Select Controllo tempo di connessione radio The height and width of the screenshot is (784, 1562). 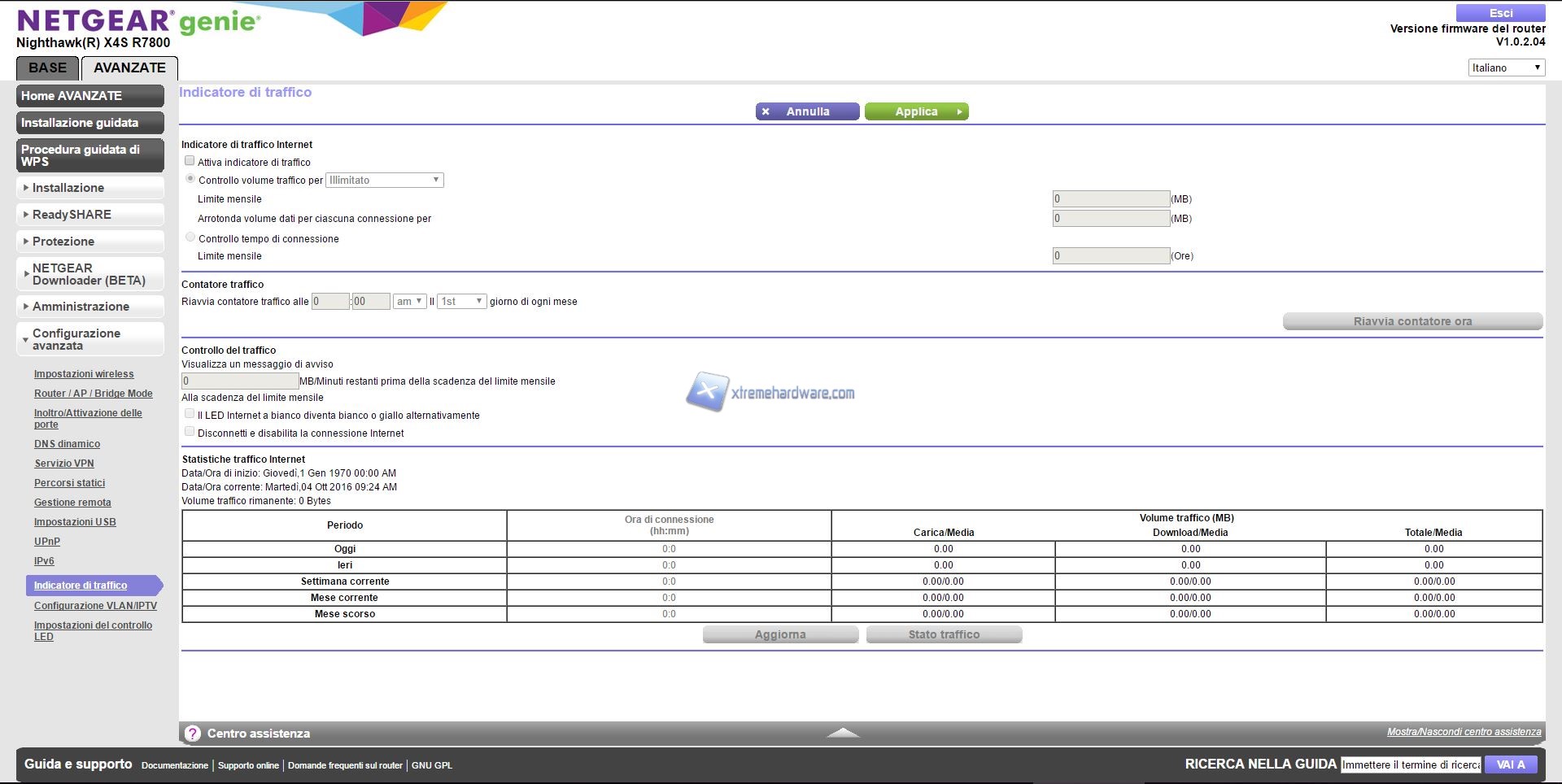pyautogui.click(x=190, y=237)
